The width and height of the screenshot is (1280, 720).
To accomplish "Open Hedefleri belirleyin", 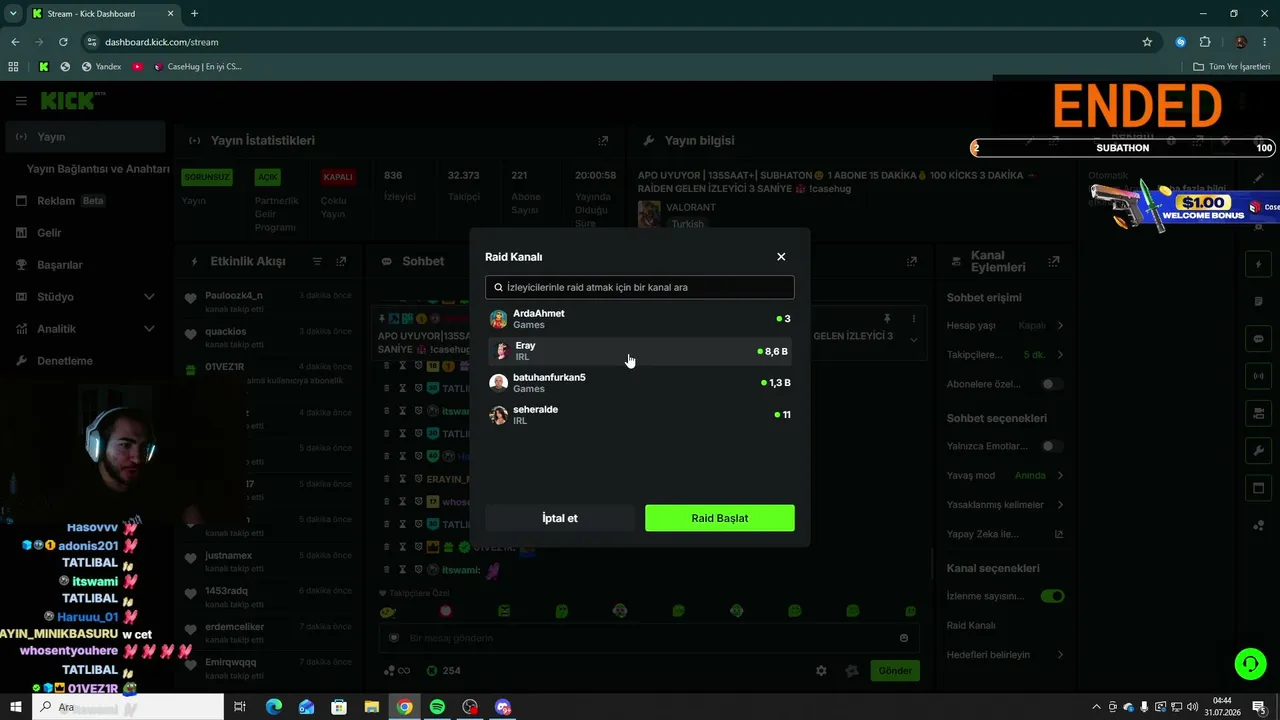I will 1005,655.
